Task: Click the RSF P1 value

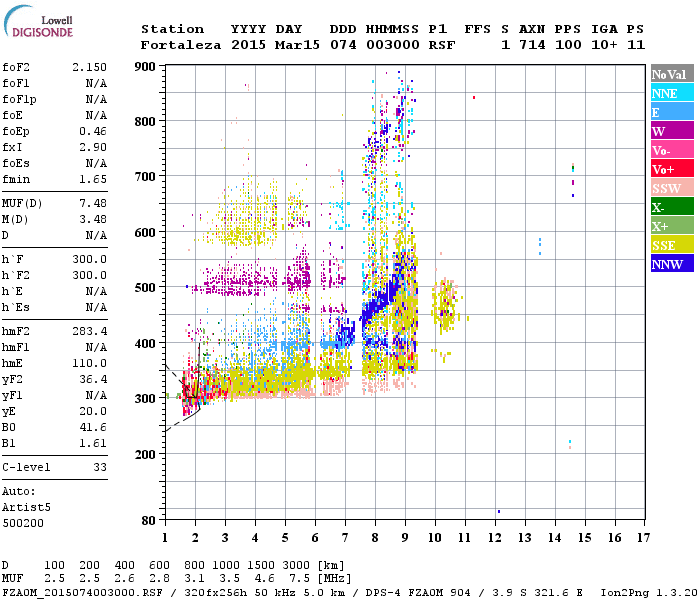Action: click(442, 45)
